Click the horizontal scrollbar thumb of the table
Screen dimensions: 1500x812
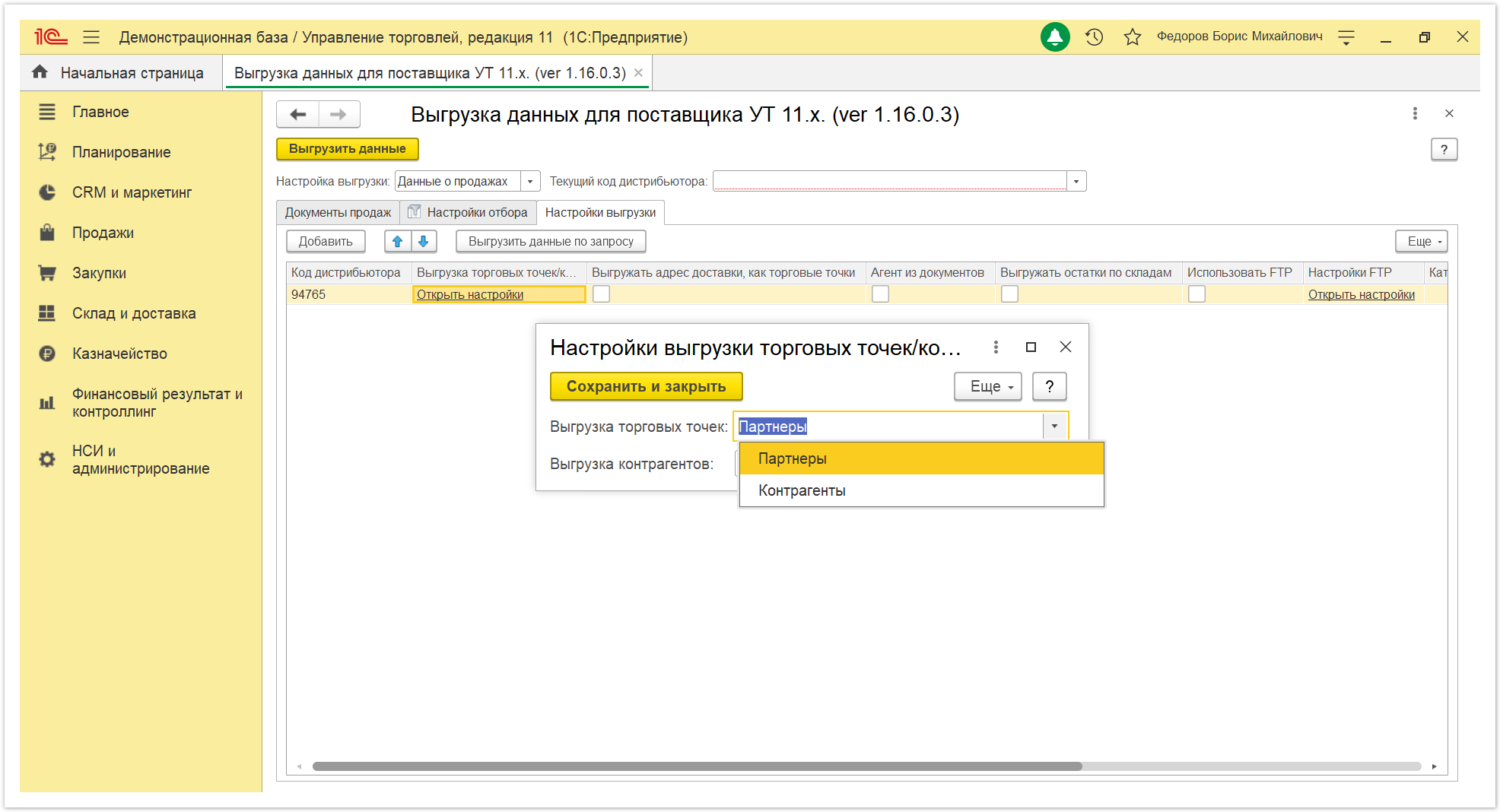coord(697,766)
